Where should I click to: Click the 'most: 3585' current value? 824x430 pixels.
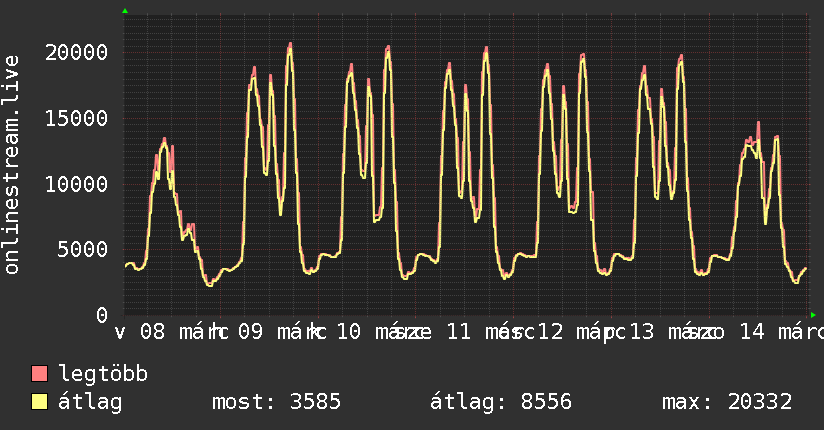(x=277, y=403)
